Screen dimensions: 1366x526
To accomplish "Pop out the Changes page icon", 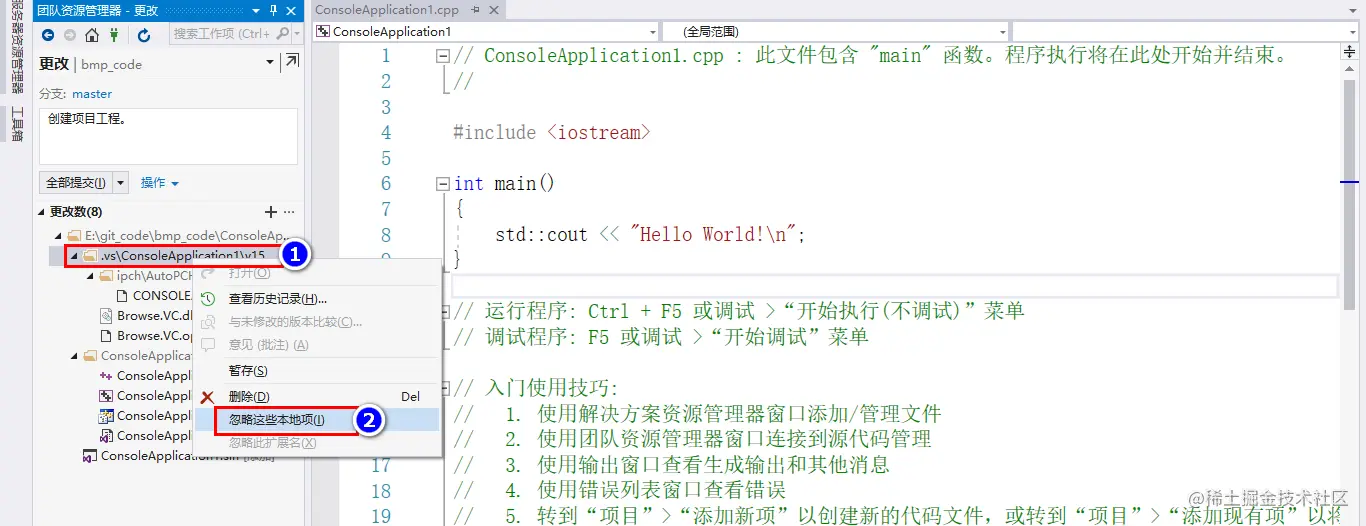I will tap(291, 62).
